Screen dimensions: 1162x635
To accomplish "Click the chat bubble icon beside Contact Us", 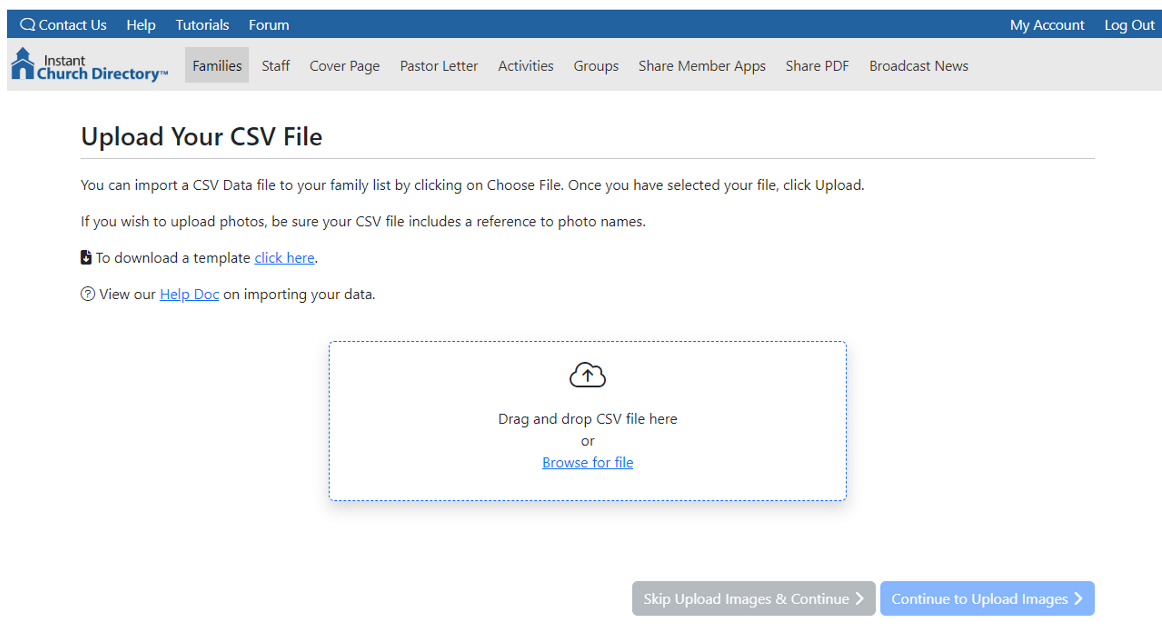I will [27, 24].
